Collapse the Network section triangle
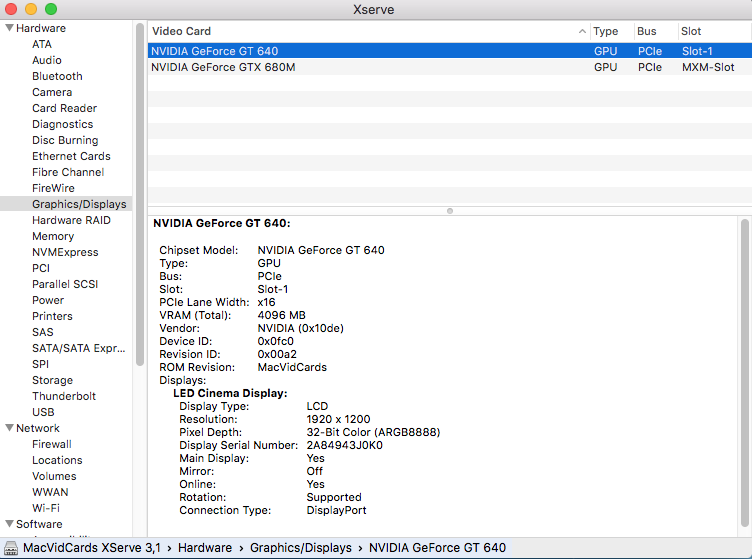This screenshot has width=752, height=559. [9, 428]
